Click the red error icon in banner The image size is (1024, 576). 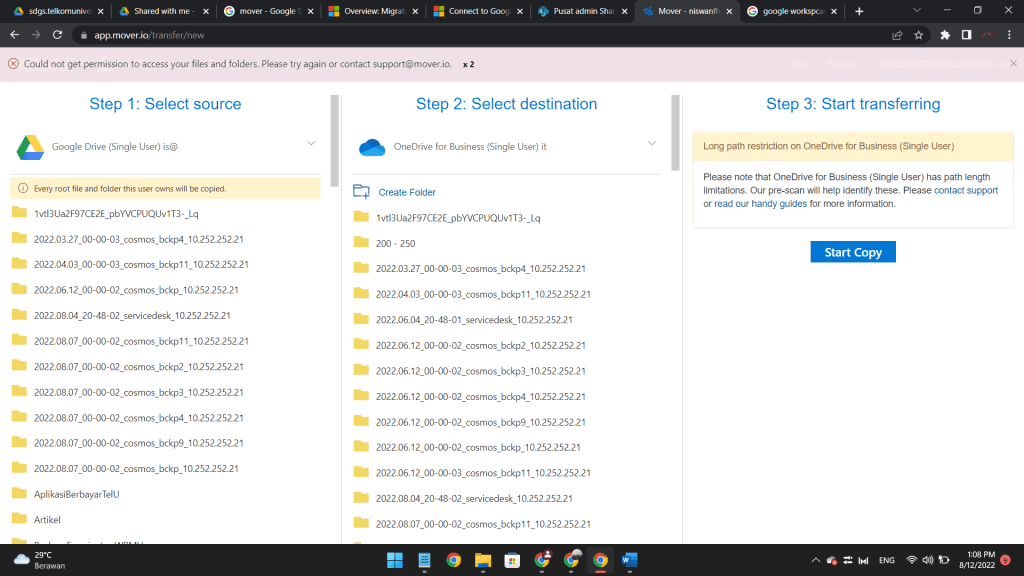point(13,64)
